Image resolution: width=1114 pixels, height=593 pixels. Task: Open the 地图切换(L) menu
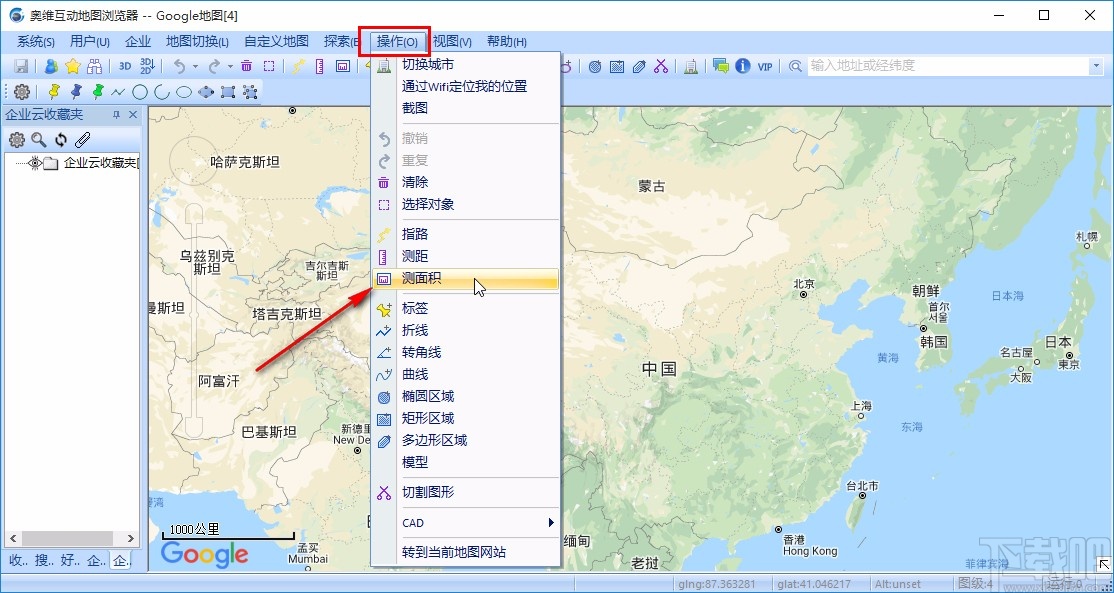pos(198,42)
